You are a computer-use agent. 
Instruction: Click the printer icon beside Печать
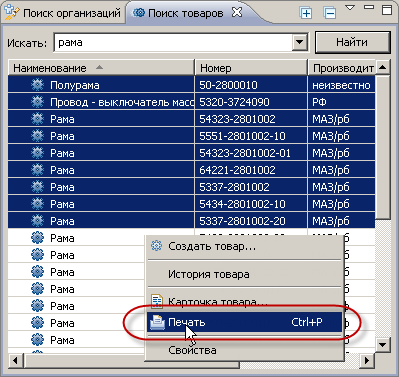(x=157, y=322)
